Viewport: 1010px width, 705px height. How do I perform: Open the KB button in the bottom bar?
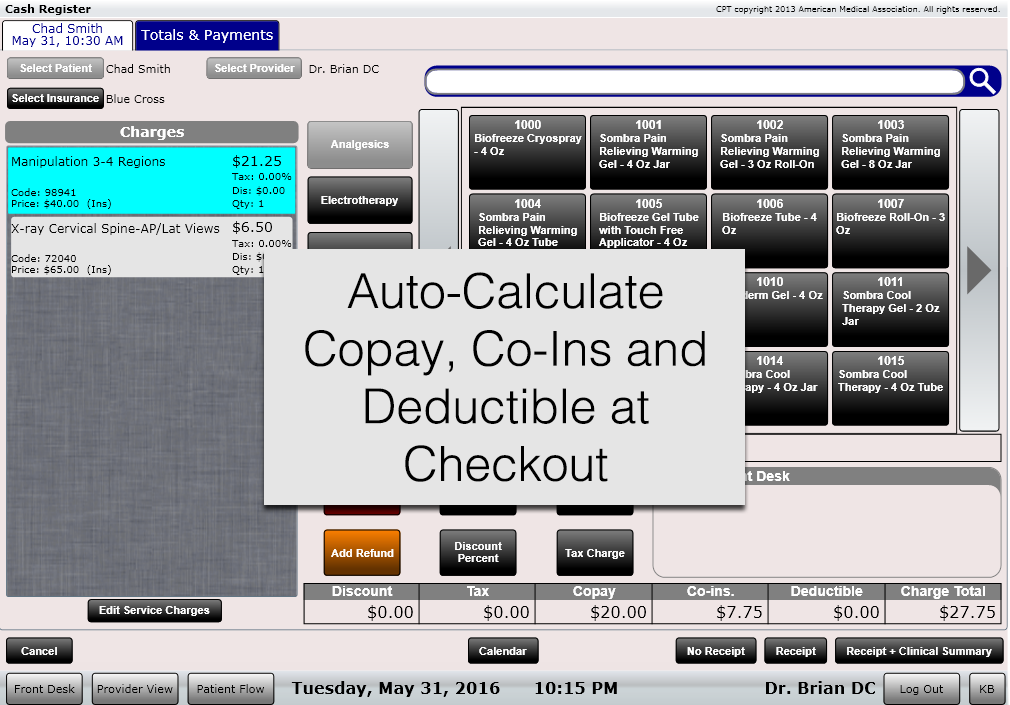(x=986, y=688)
